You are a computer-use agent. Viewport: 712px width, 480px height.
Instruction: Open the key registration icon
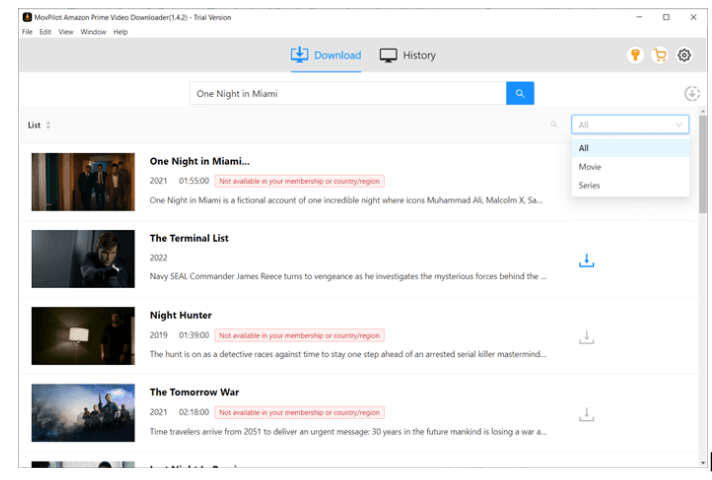coord(634,56)
